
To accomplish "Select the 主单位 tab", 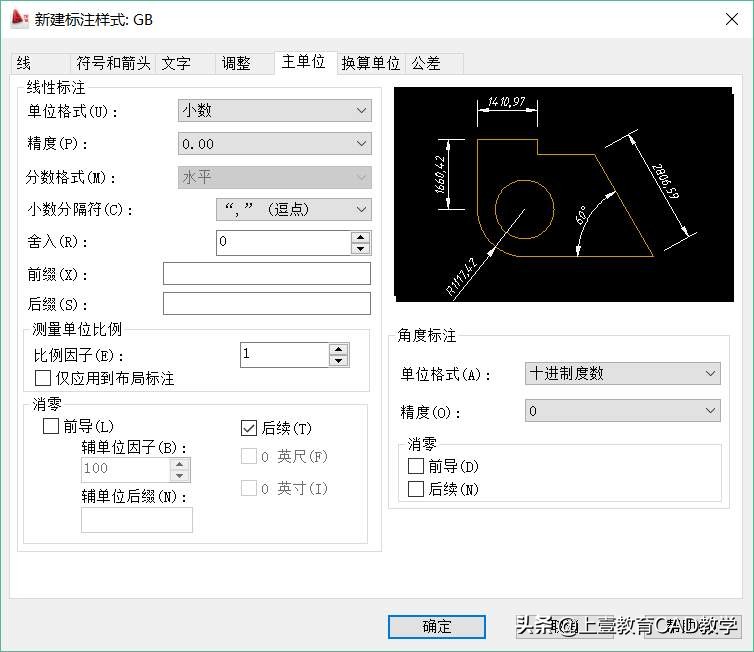I will [305, 62].
